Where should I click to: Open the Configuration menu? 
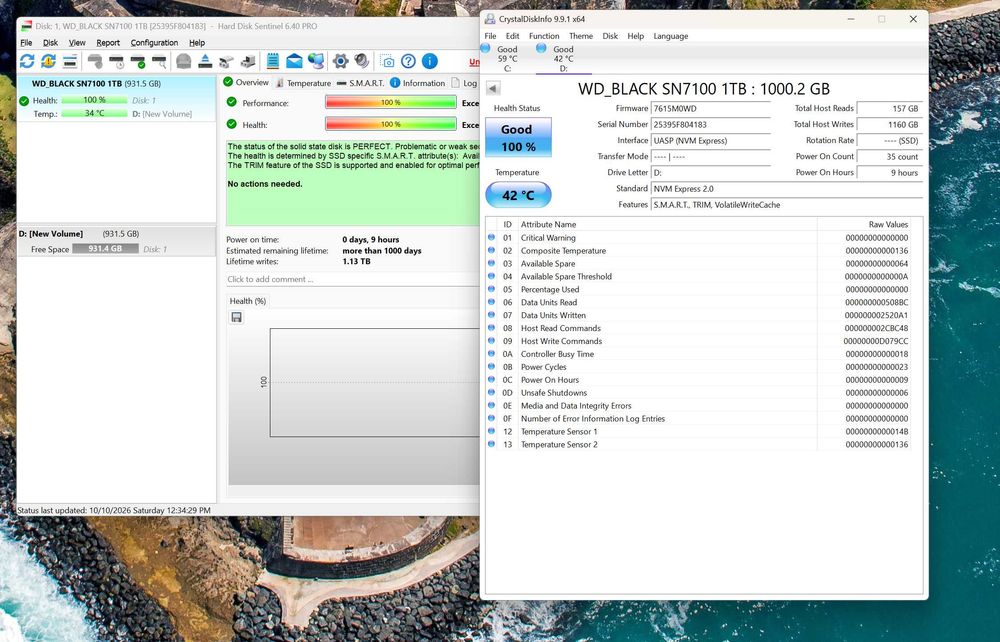154,43
